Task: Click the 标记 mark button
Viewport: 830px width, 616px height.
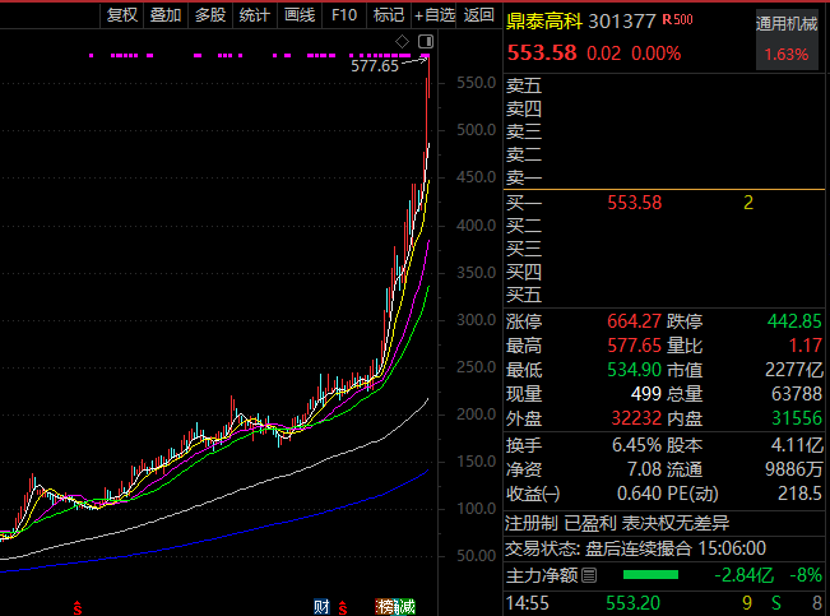Action: (x=389, y=15)
